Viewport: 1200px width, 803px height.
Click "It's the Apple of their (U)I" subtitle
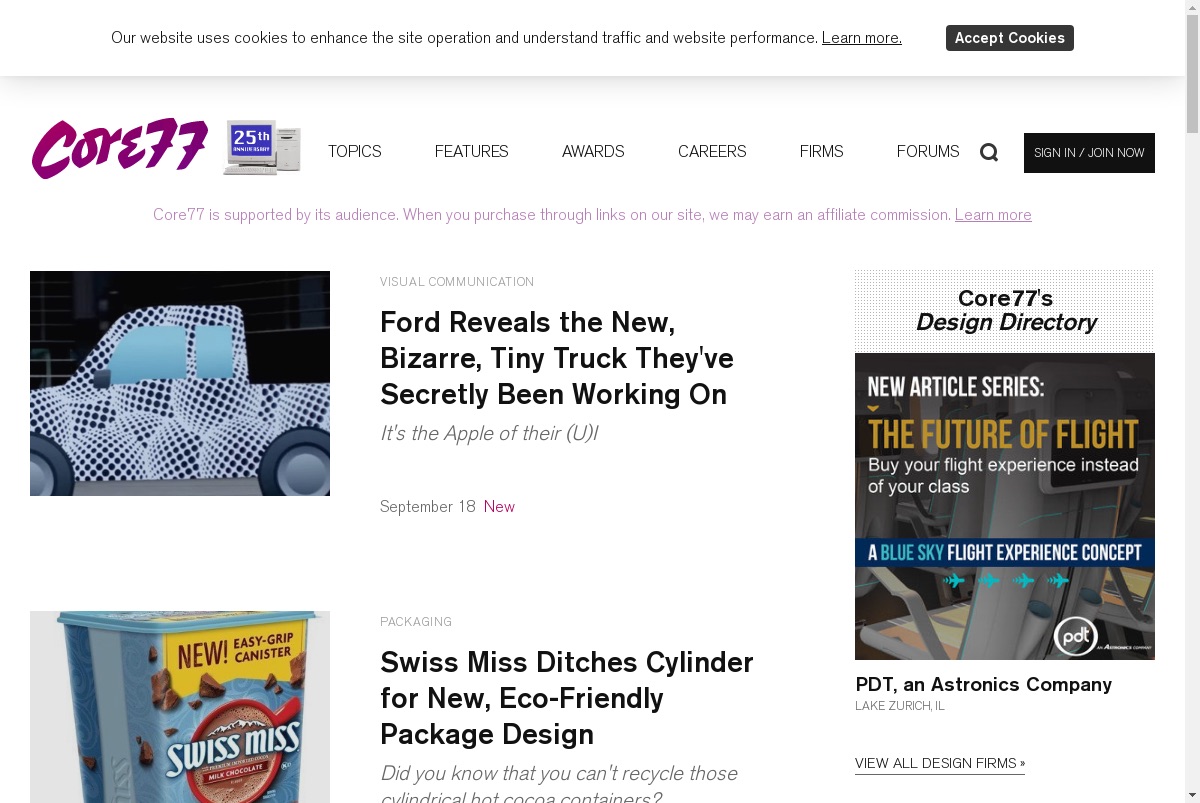[x=489, y=433]
